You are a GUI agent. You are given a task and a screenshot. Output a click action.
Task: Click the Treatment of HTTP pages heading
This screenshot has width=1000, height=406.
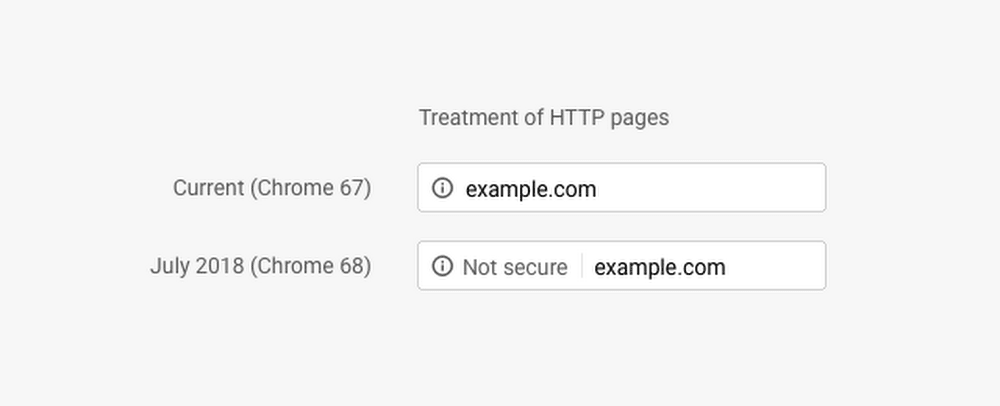[543, 118]
